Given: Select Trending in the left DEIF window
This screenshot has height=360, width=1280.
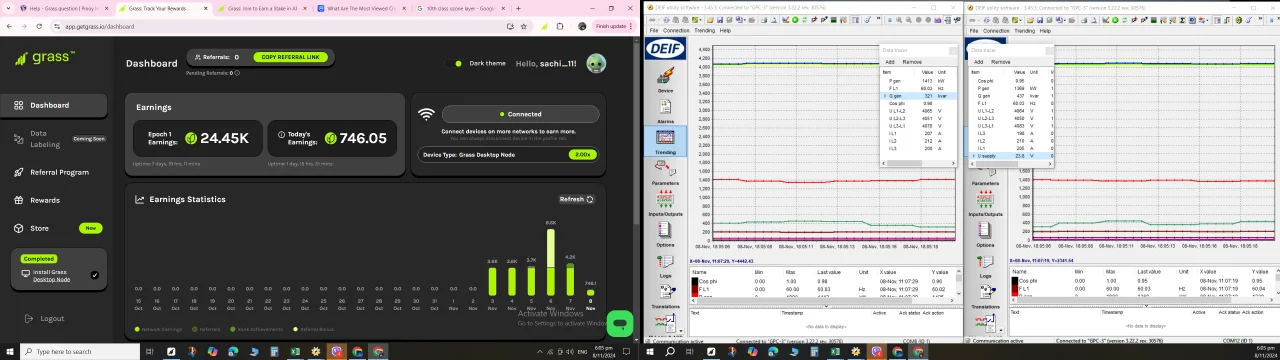Looking at the screenshot, I should (x=665, y=141).
